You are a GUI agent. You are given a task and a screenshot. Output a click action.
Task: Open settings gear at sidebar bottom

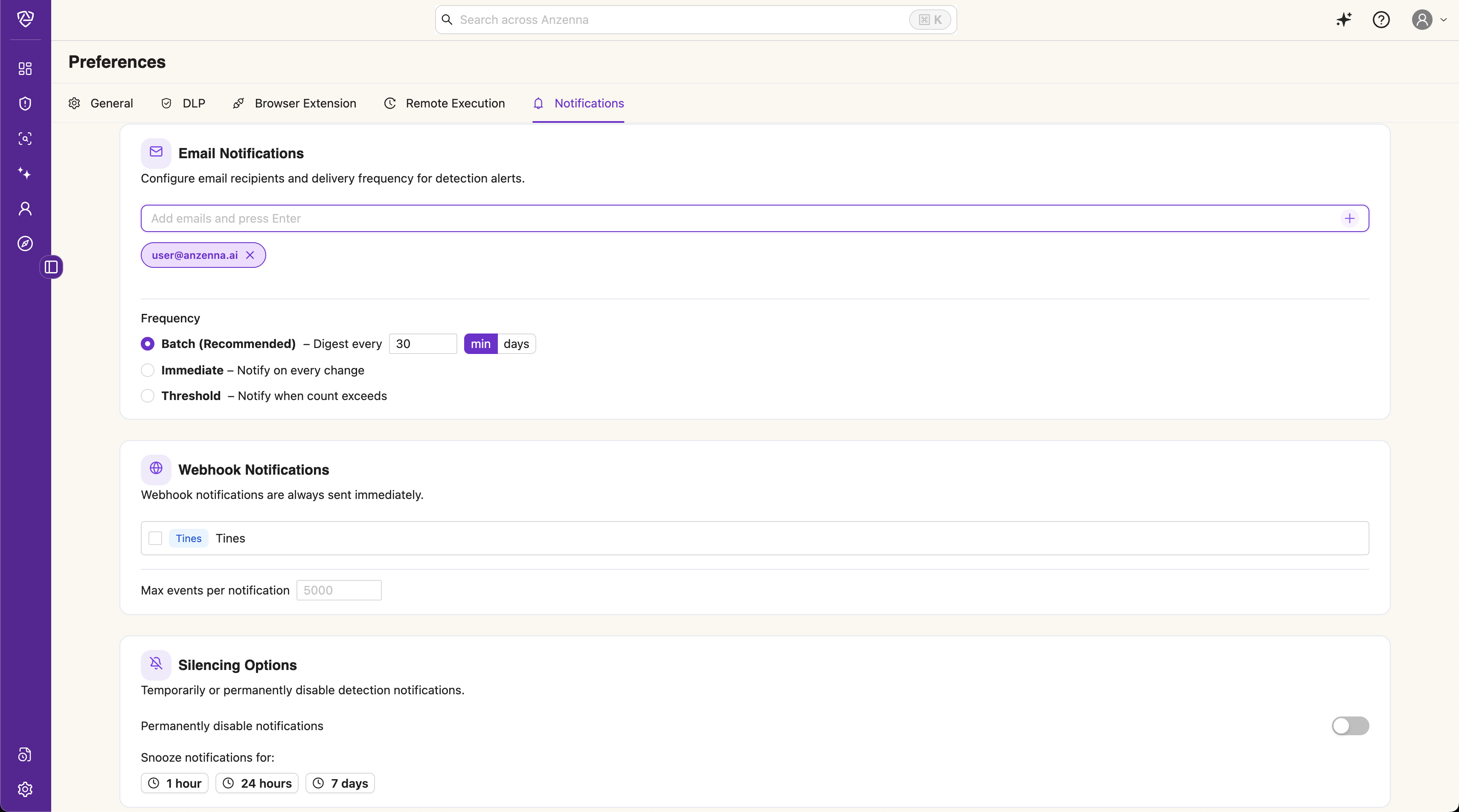tap(25, 789)
